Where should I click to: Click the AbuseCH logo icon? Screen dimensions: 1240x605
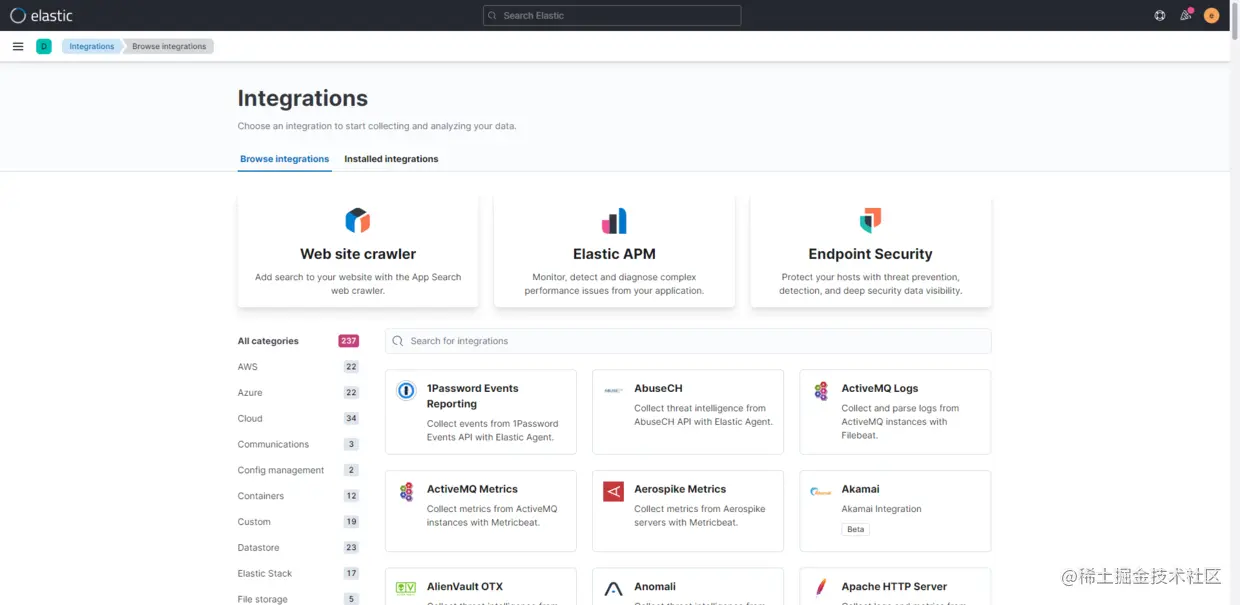click(x=613, y=391)
